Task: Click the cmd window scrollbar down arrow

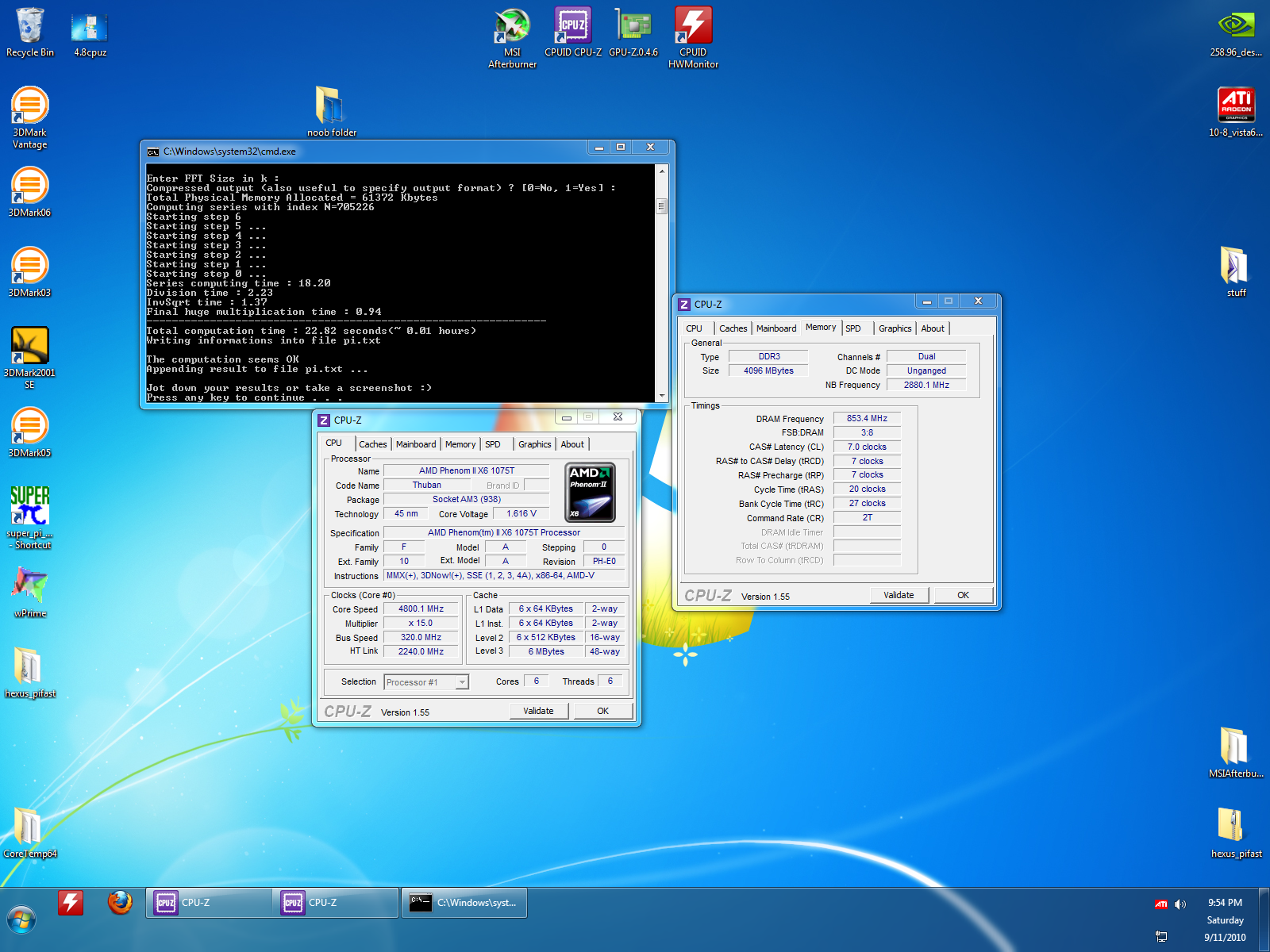Action: [x=661, y=395]
